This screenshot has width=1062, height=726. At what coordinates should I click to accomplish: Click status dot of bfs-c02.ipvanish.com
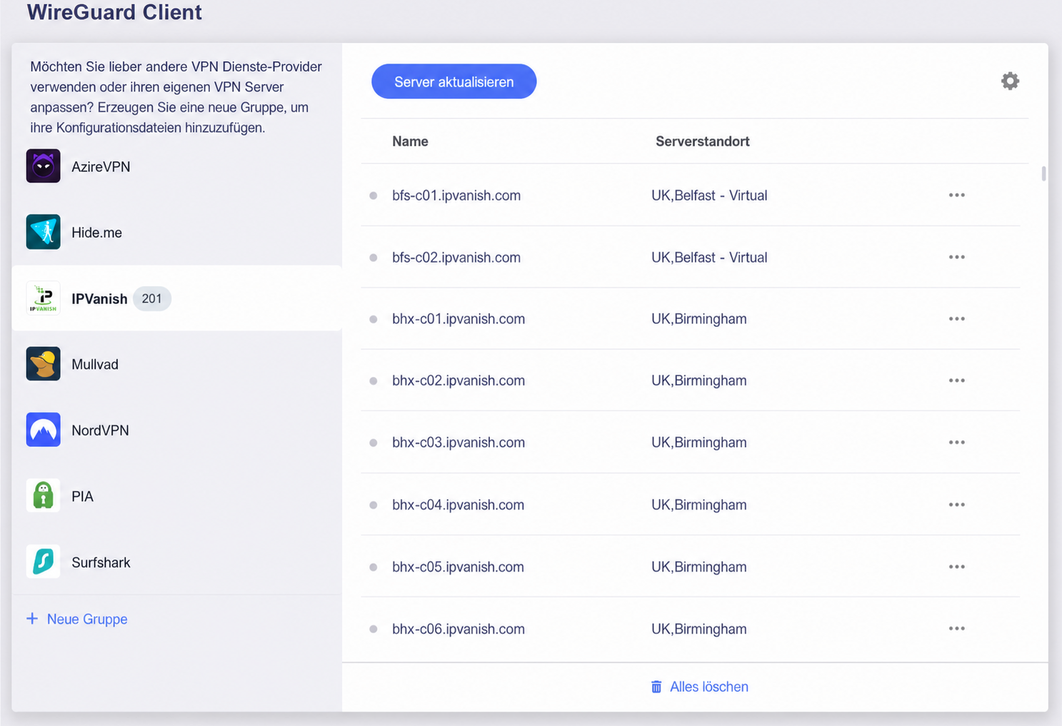coord(373,257)
